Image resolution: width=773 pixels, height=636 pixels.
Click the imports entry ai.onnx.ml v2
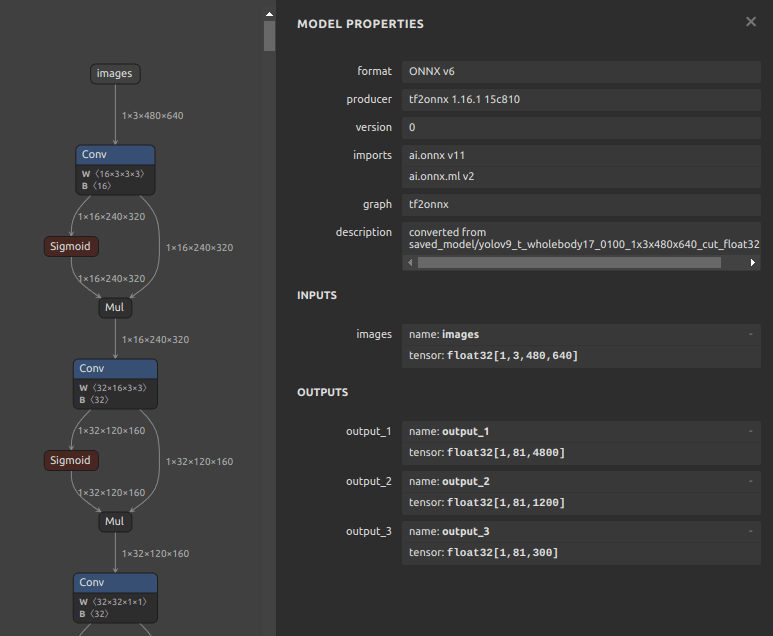pos(581,177)
